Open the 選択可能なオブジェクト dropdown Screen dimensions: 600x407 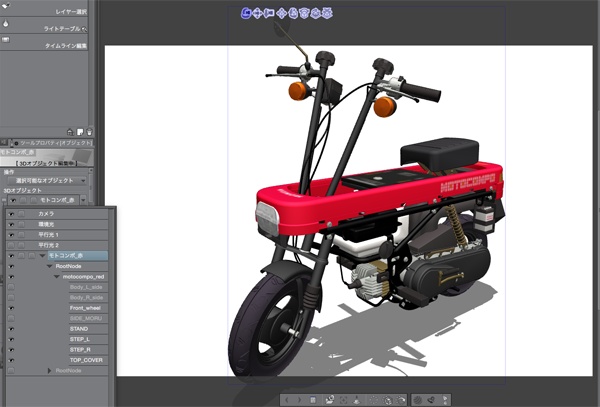(x=47, y=181)
